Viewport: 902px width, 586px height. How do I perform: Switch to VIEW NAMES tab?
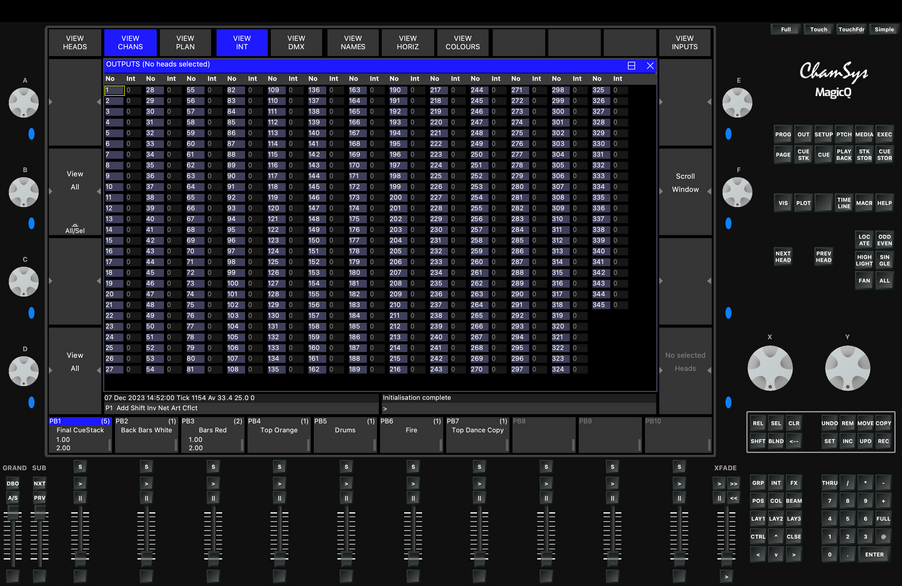click(x=353, y=43)
